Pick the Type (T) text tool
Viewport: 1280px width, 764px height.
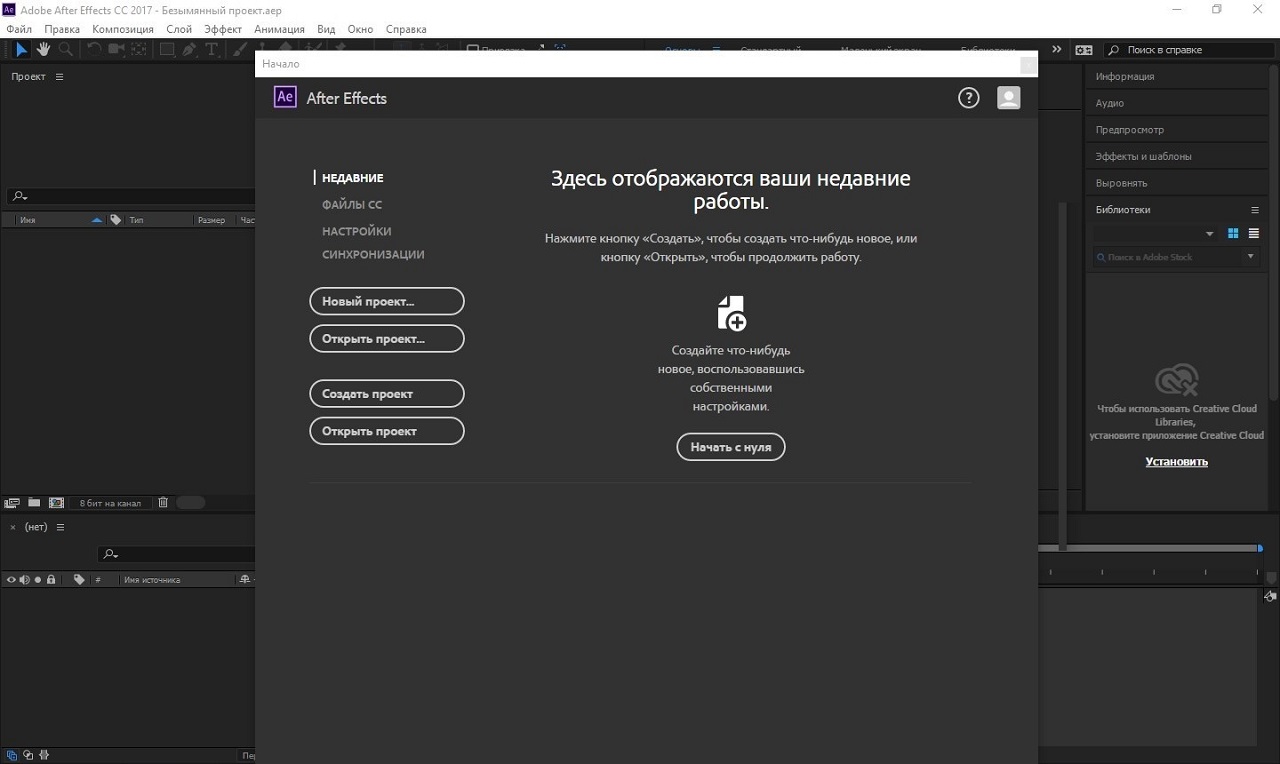click(x=211, y=49)
